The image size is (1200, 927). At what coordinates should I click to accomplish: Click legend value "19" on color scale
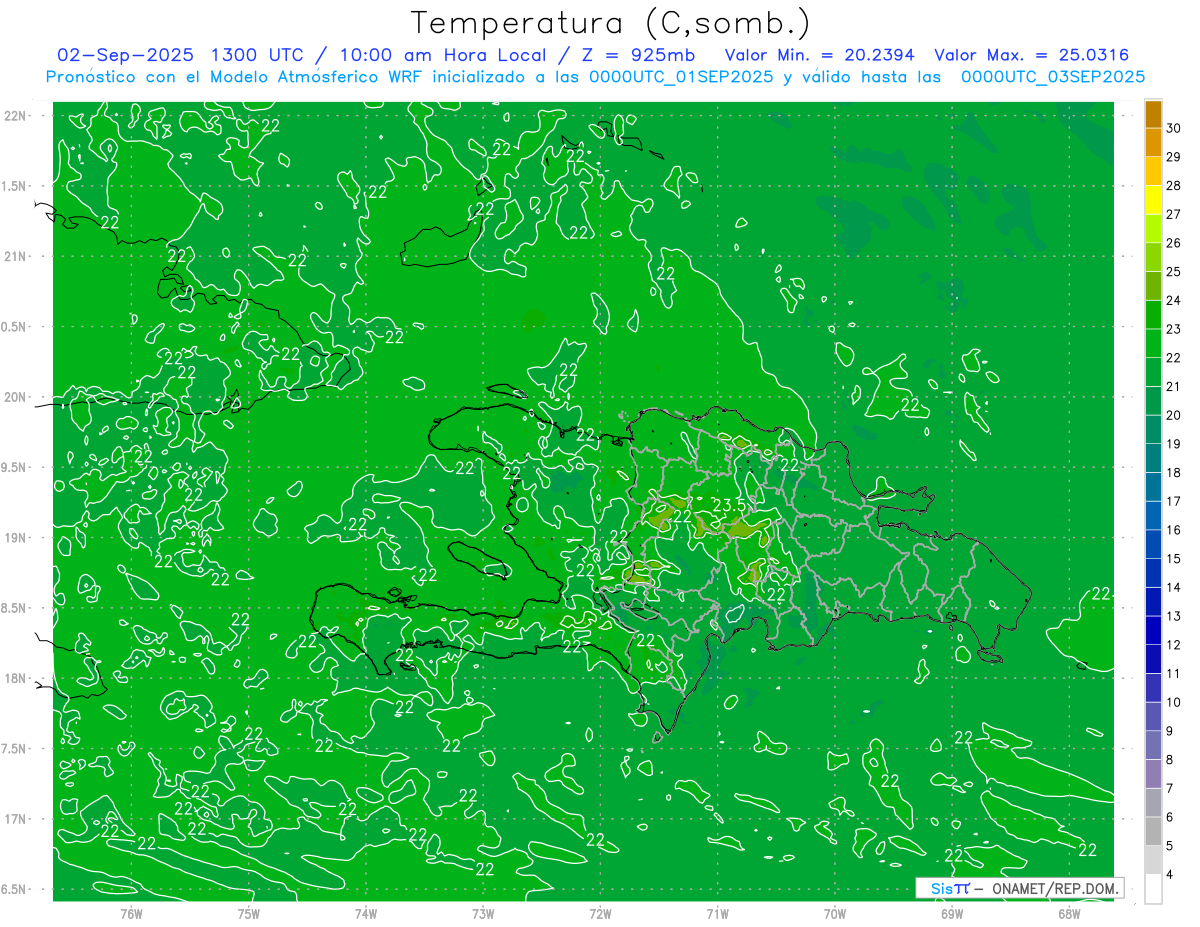[x=1173, y=444]
